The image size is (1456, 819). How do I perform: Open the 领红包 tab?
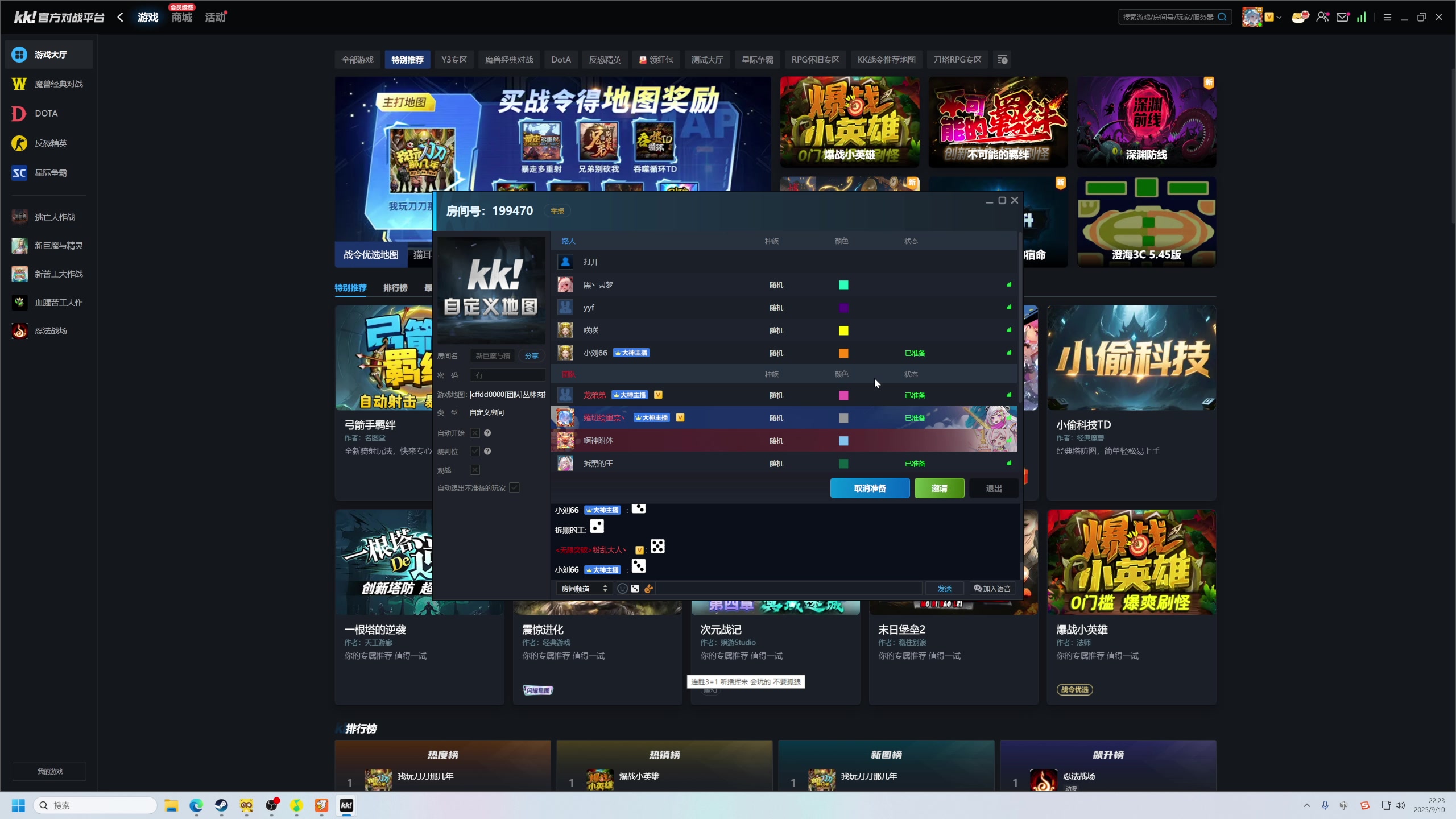pos(656,60)
